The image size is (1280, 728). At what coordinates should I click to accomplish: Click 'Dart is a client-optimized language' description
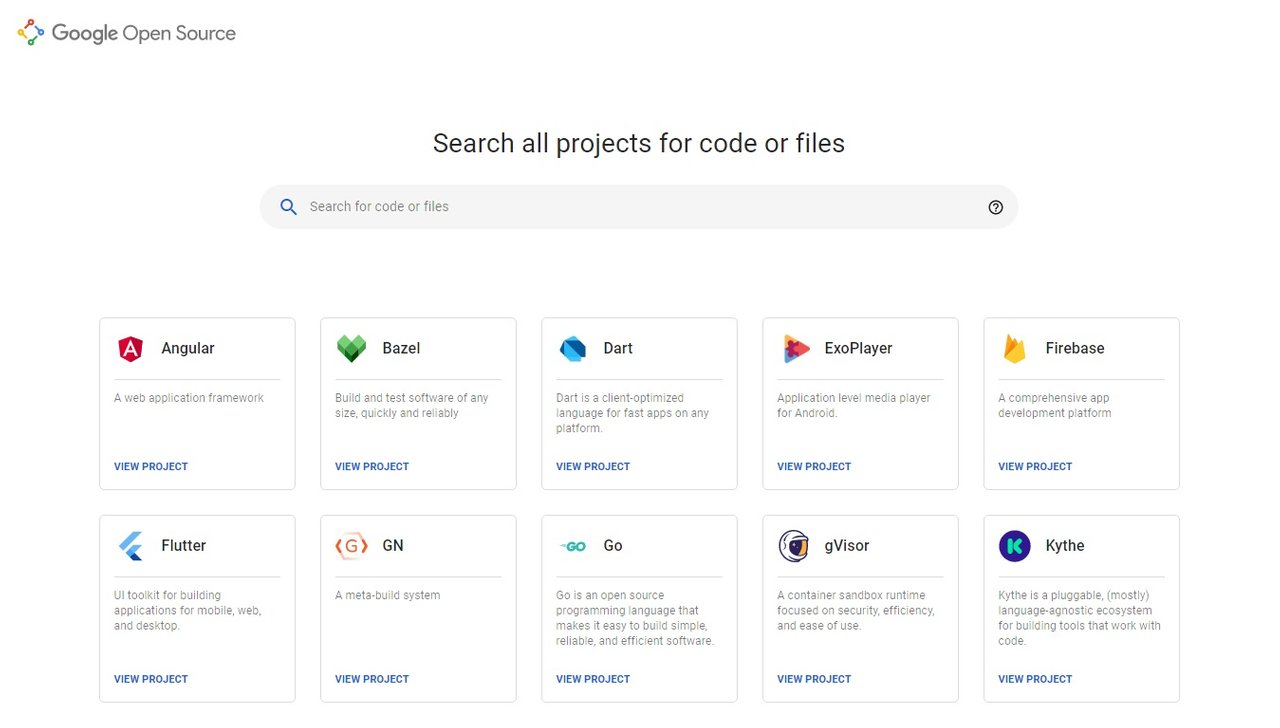click(632, 413)
